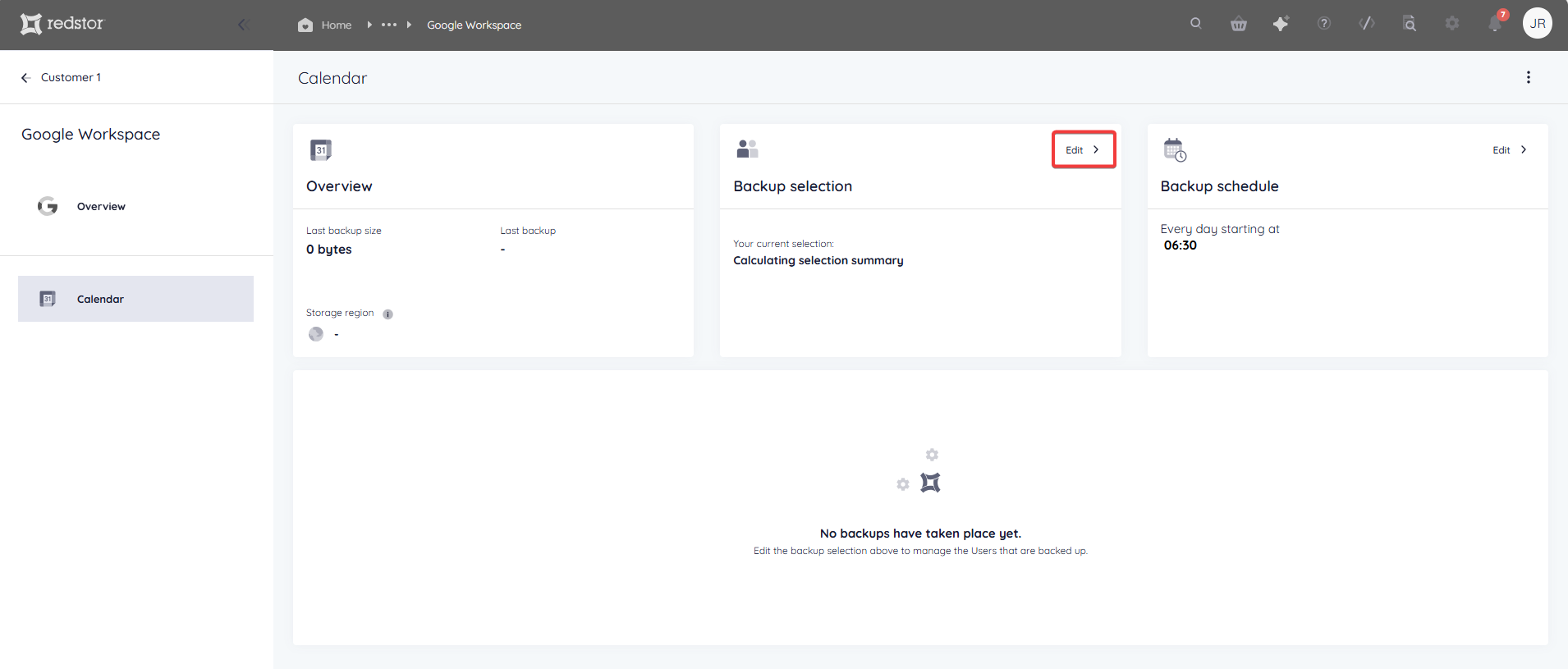Click the empty-state Redstor gears illustration
The width and height of the screenshot is (1568, 669).
pos(920,471)
